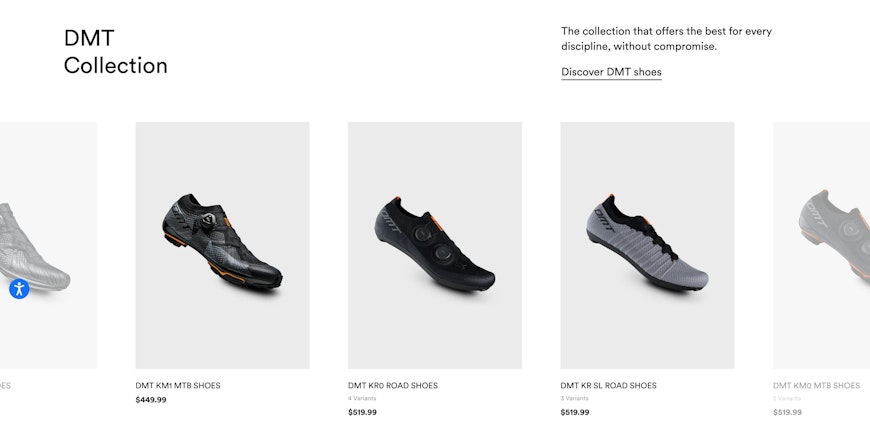Click the DMT KR0 ROAD SHOES product name
The width and height of the screenshot is (870, 443).
pyautogui.click(x=393, y=385)
